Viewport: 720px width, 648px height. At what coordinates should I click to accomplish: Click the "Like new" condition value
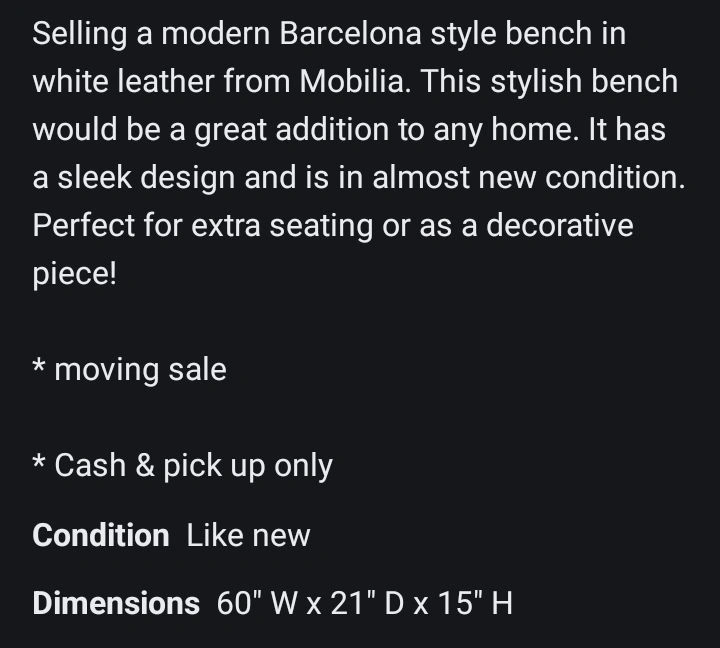tap(248, 535)
